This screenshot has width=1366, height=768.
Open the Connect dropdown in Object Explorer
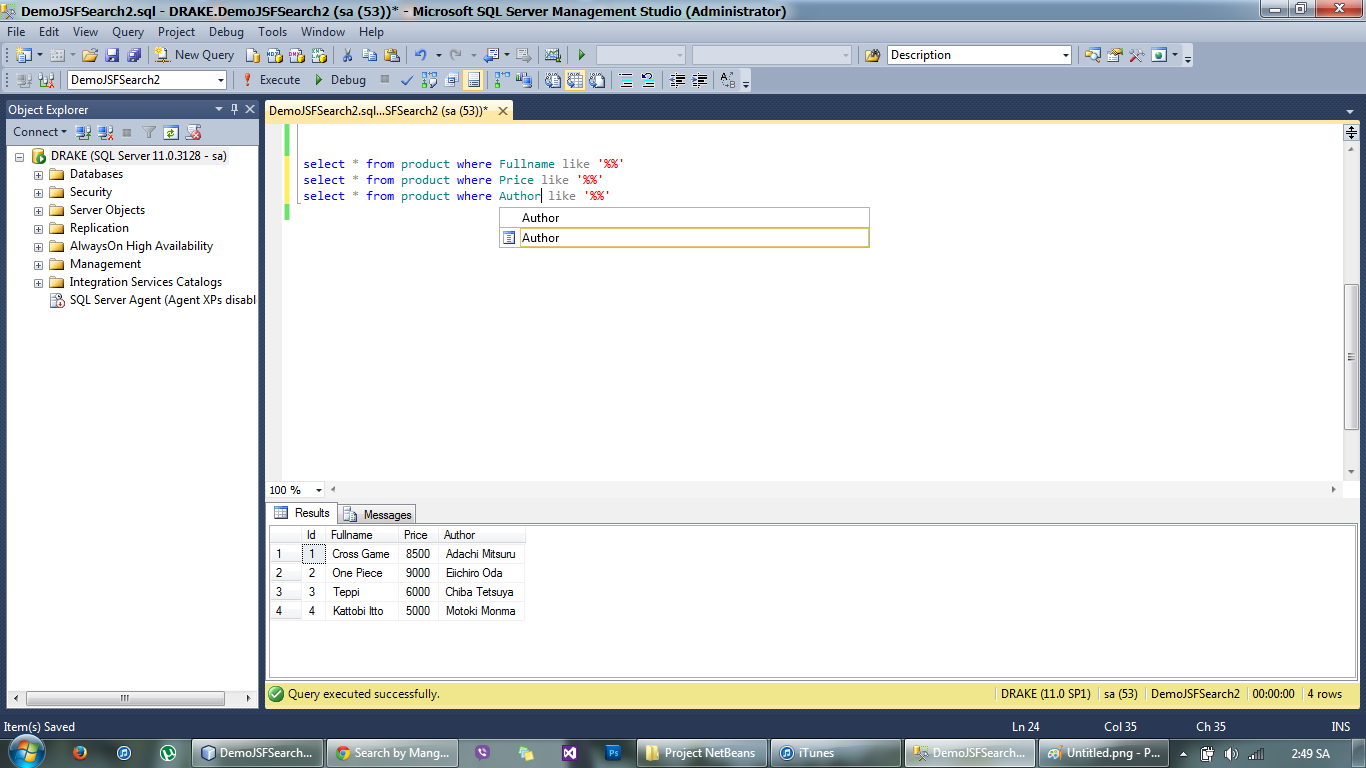[x=40, y=132]
